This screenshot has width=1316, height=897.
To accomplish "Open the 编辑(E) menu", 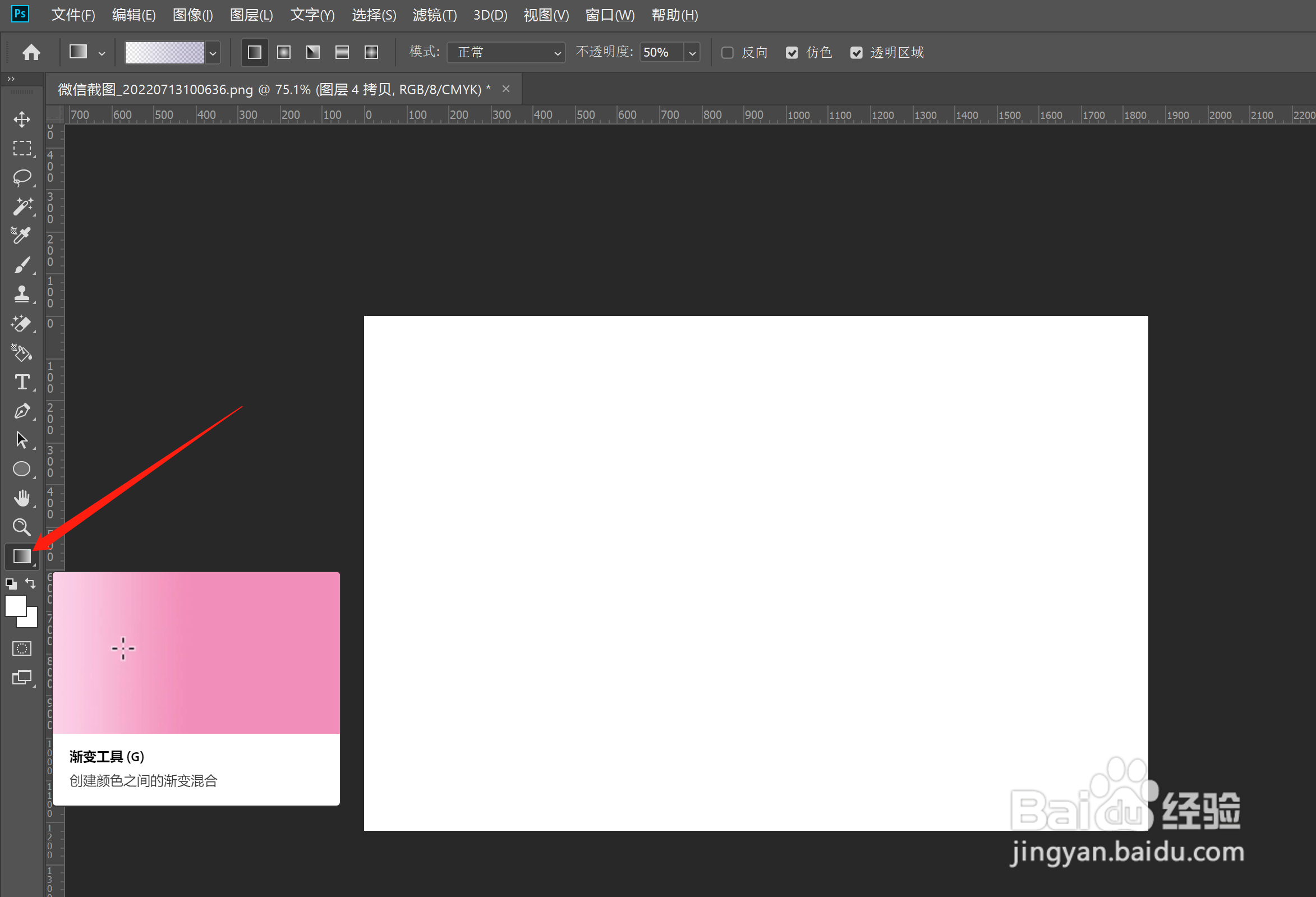I will tap(134, 15).
